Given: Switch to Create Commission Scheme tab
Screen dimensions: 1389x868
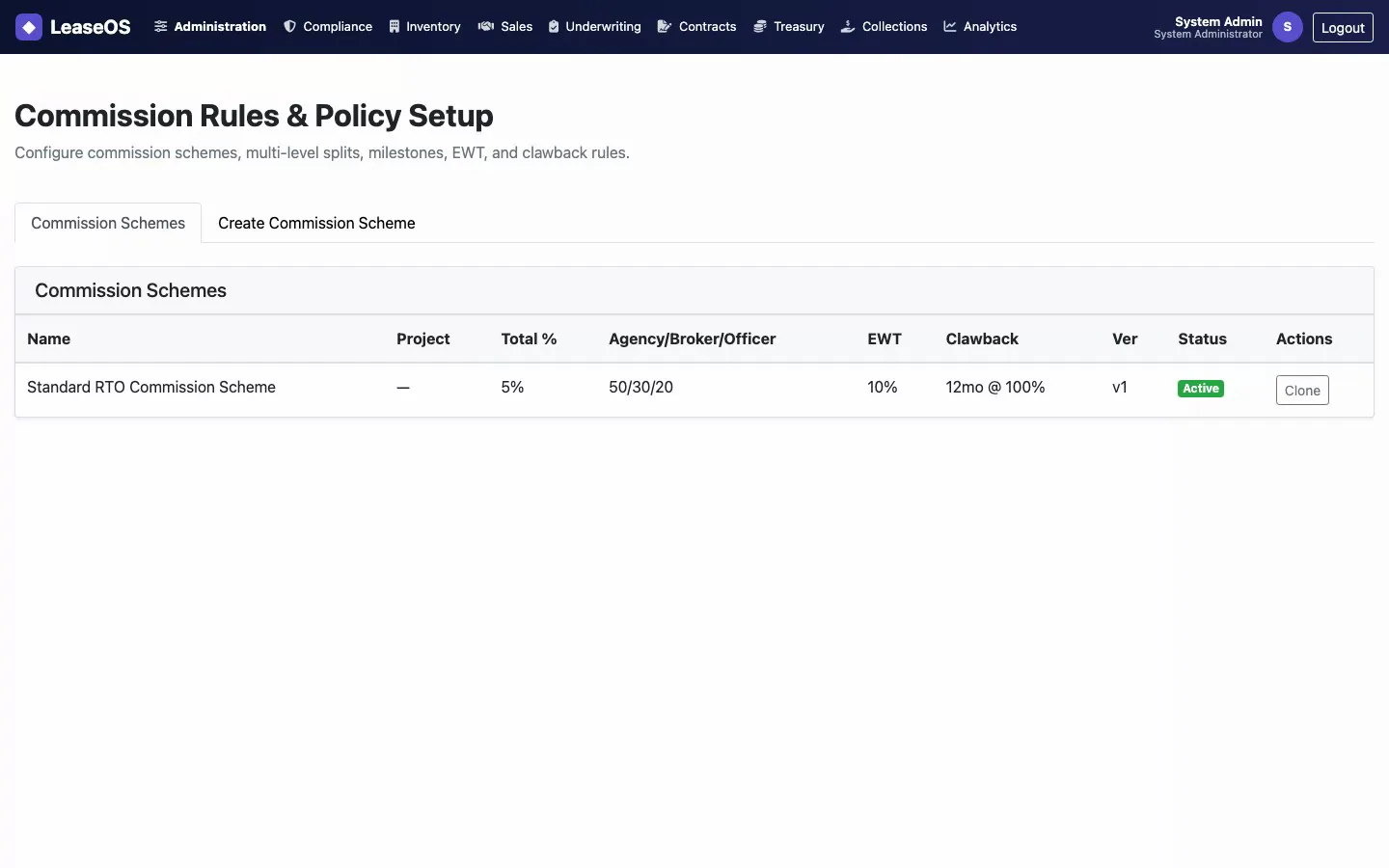Looking at the screenshot, I should point(316,223).
